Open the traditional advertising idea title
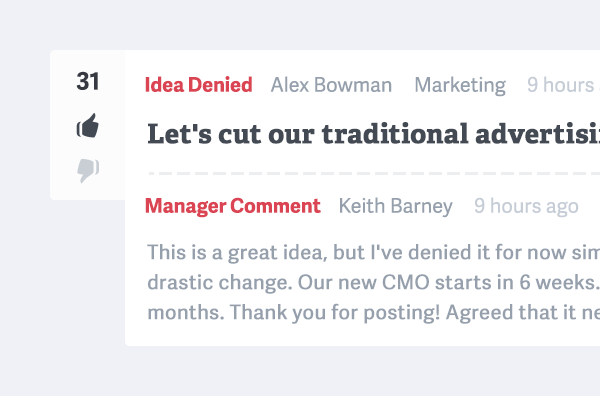600x396 pixels. (373, 134)
